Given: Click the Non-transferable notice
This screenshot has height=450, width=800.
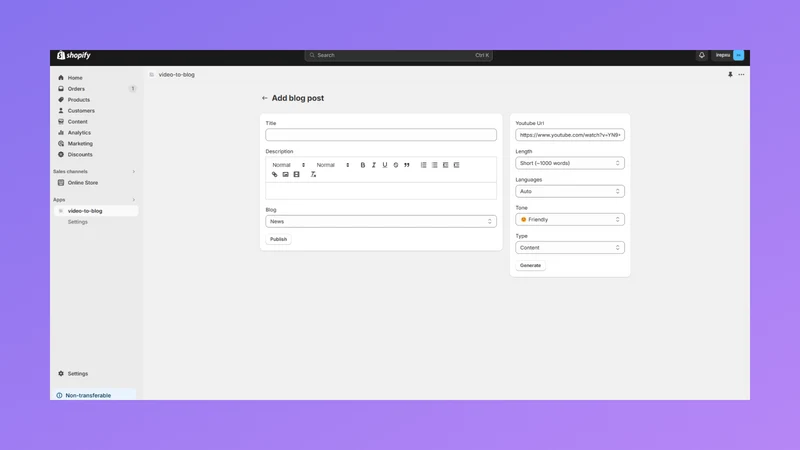Looking at the screenshot, I should pyautogui.click(x=94, y=395).
